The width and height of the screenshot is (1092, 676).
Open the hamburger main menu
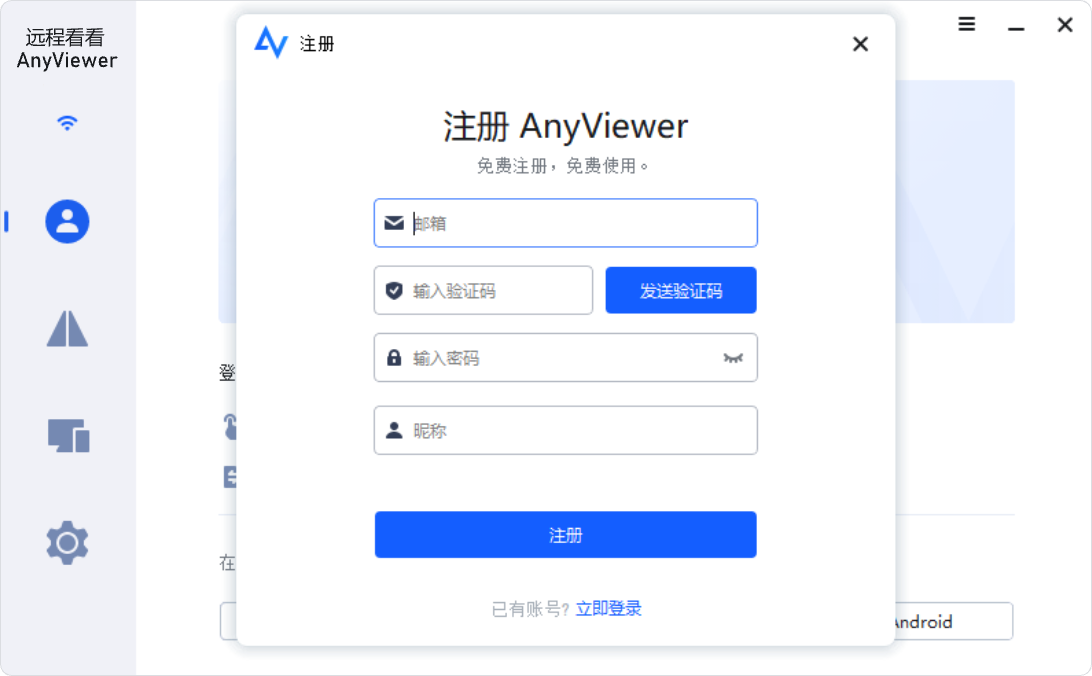[x=967, y=24]
